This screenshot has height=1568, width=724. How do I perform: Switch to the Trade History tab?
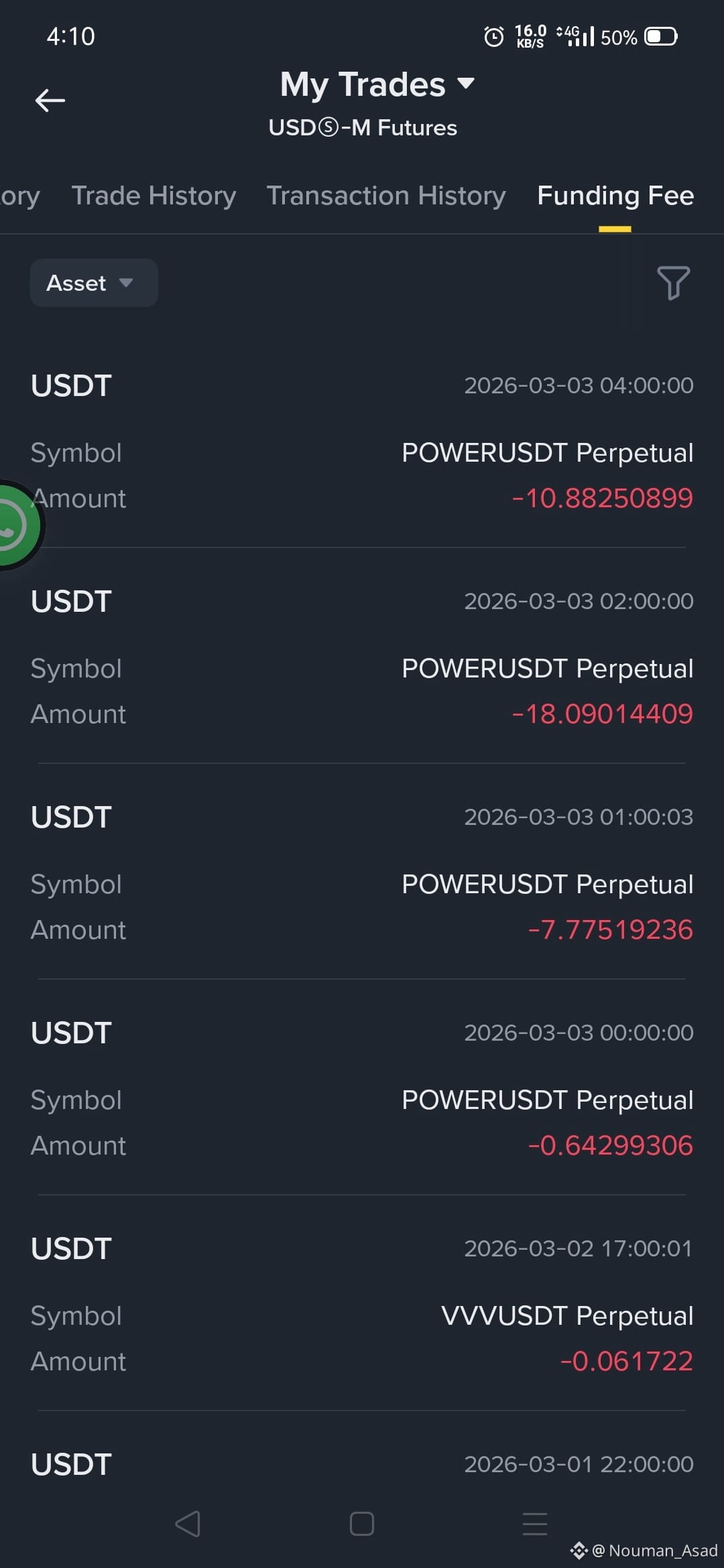(154, 196)
